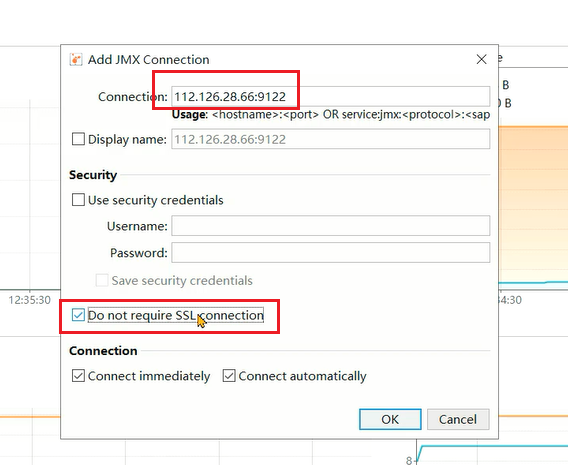This screenshot has height=465, width=568.
Task: Click the Usage hint text line
Action: click(331, 115)
